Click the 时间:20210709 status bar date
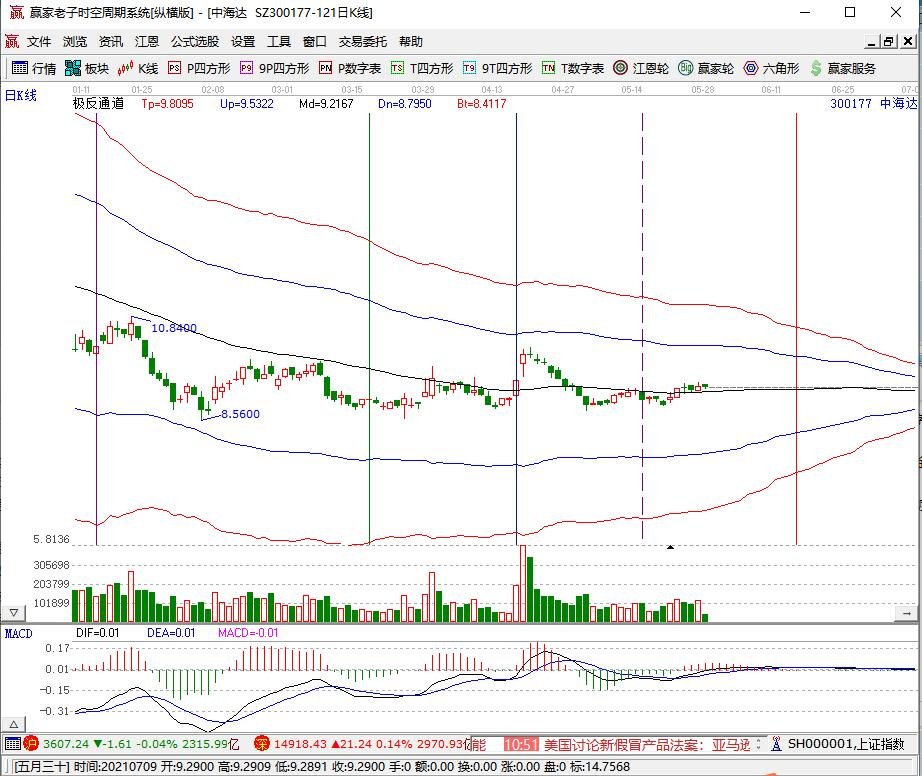The width and height of the screenshot is (922, 776). [116, 767]
